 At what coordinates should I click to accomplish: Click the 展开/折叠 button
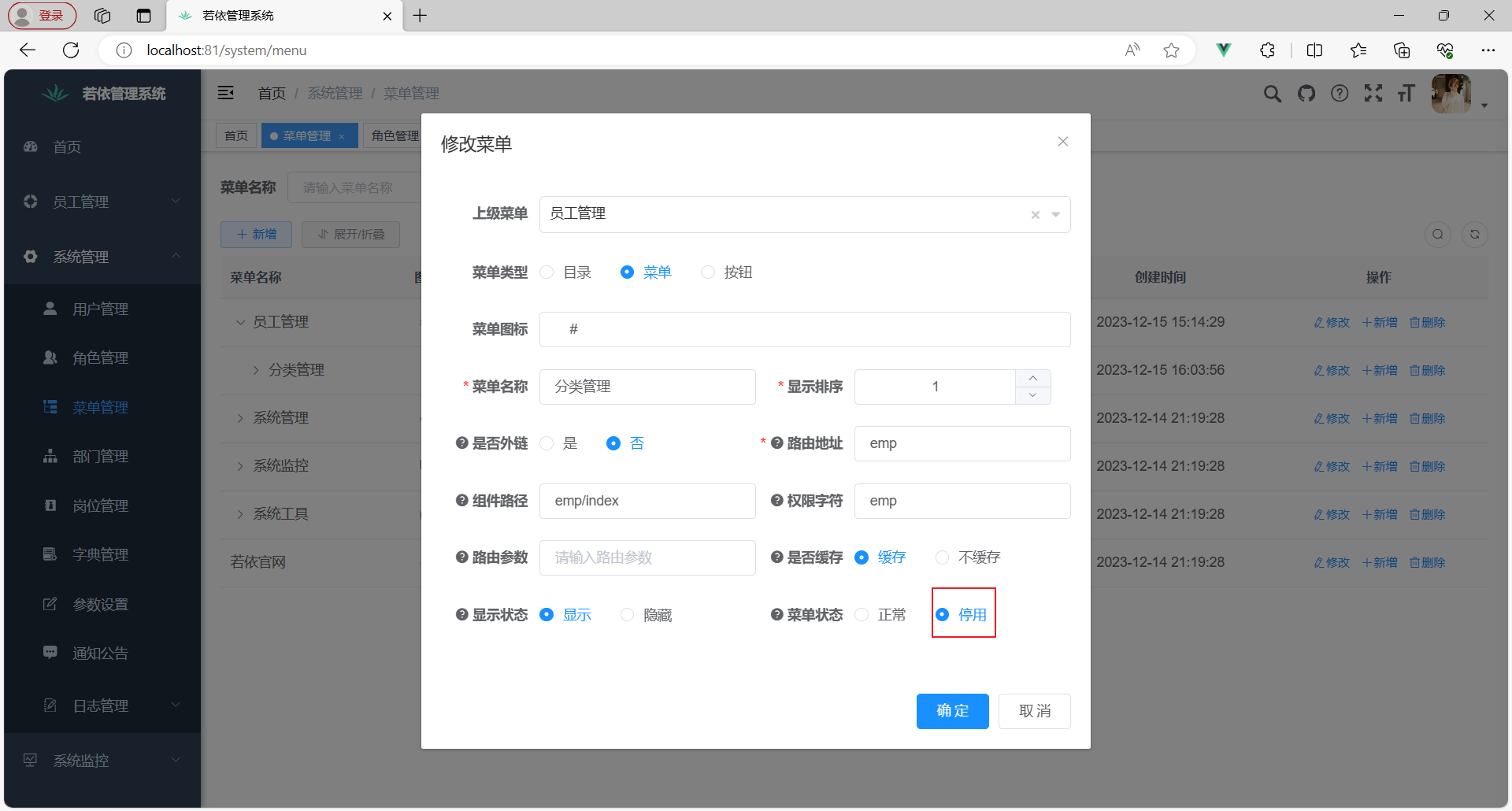(350, 235)
